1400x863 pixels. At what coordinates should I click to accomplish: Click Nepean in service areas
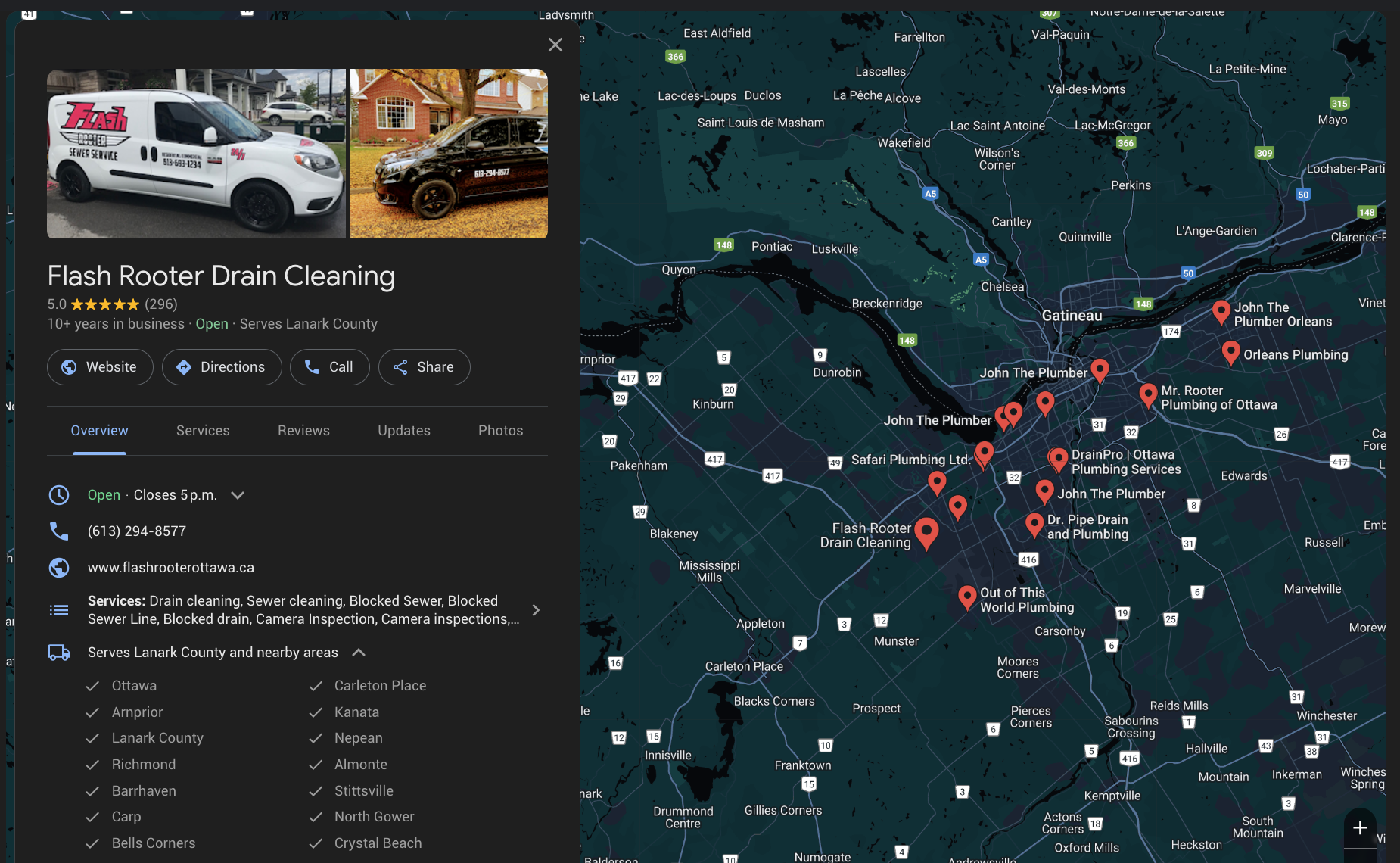click(359, 738)
